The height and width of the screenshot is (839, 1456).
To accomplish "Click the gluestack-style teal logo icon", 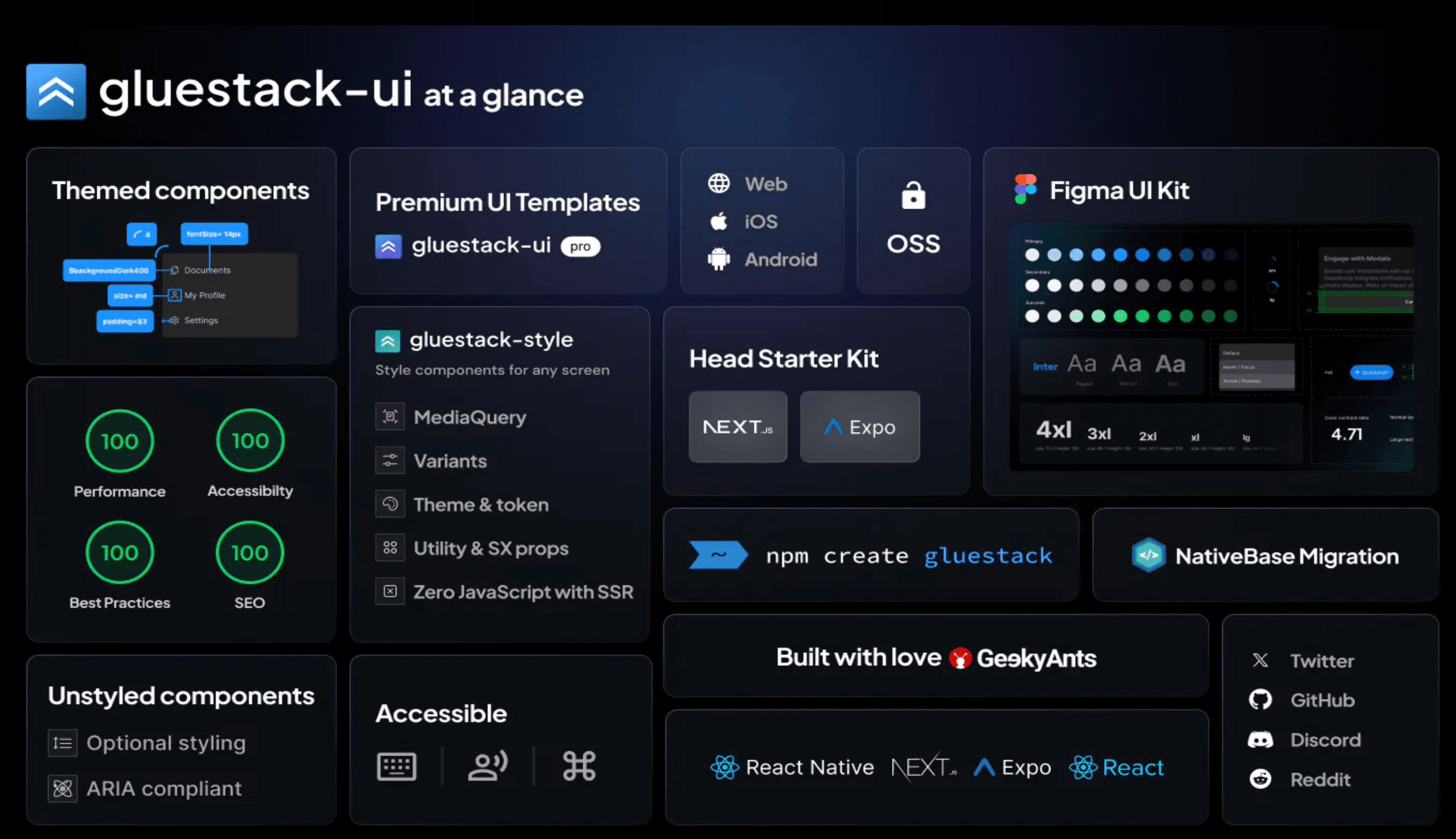I will pyautogui.click(x=387, y=341).
